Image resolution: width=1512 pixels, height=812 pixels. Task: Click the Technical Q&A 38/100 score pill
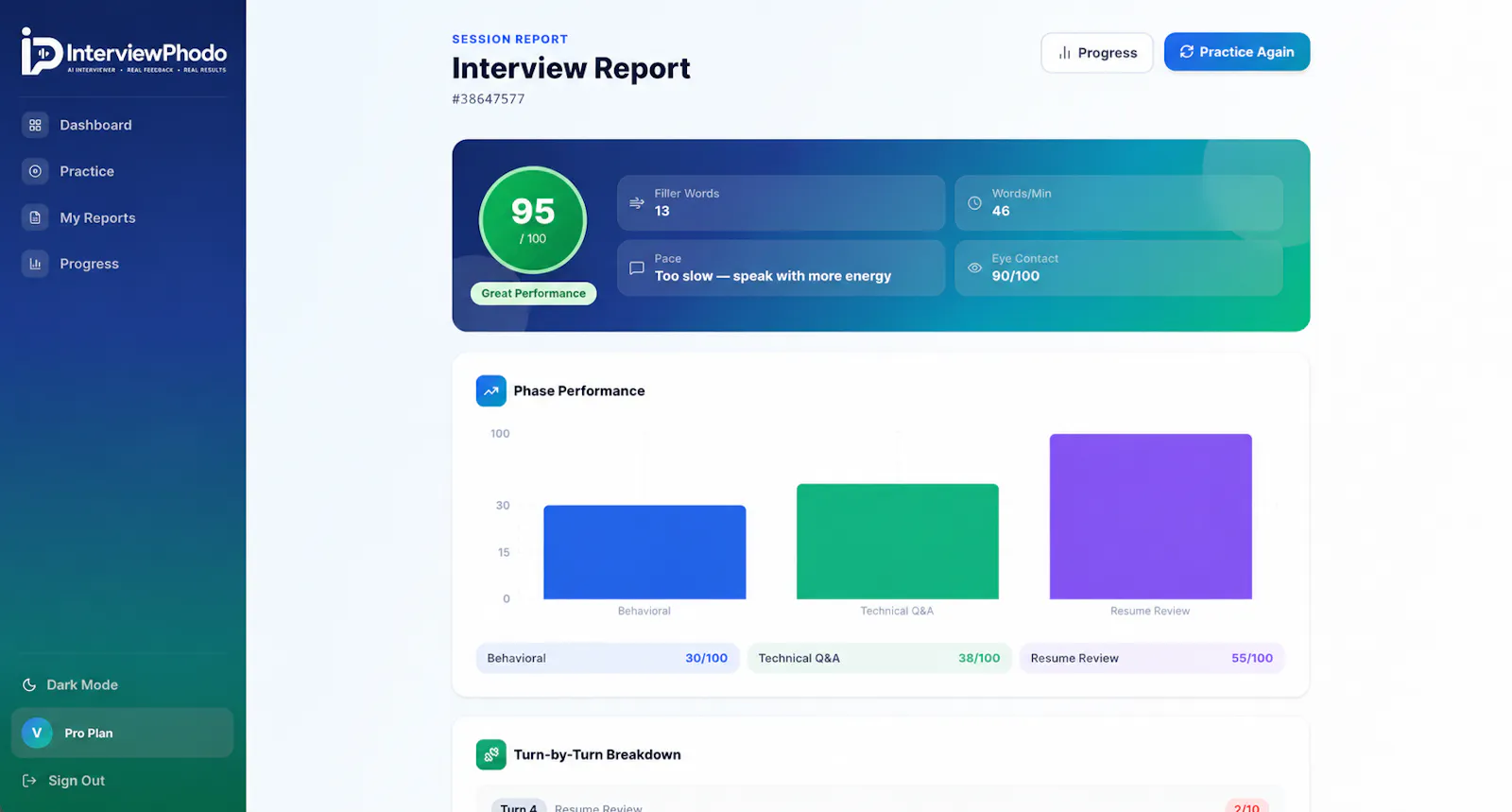[x=880, y=658]
